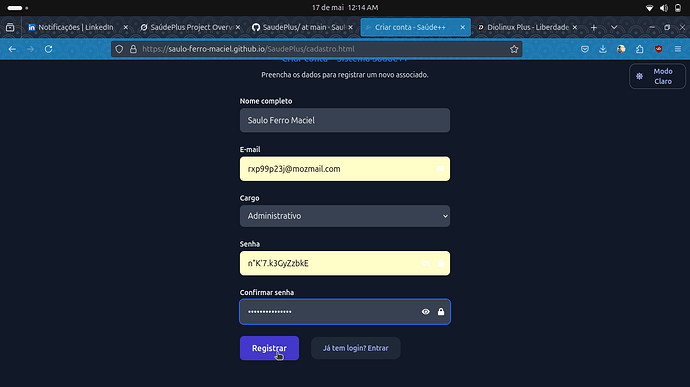Go back to the previous page
This screenshot has height=387, width=690.
12,49
